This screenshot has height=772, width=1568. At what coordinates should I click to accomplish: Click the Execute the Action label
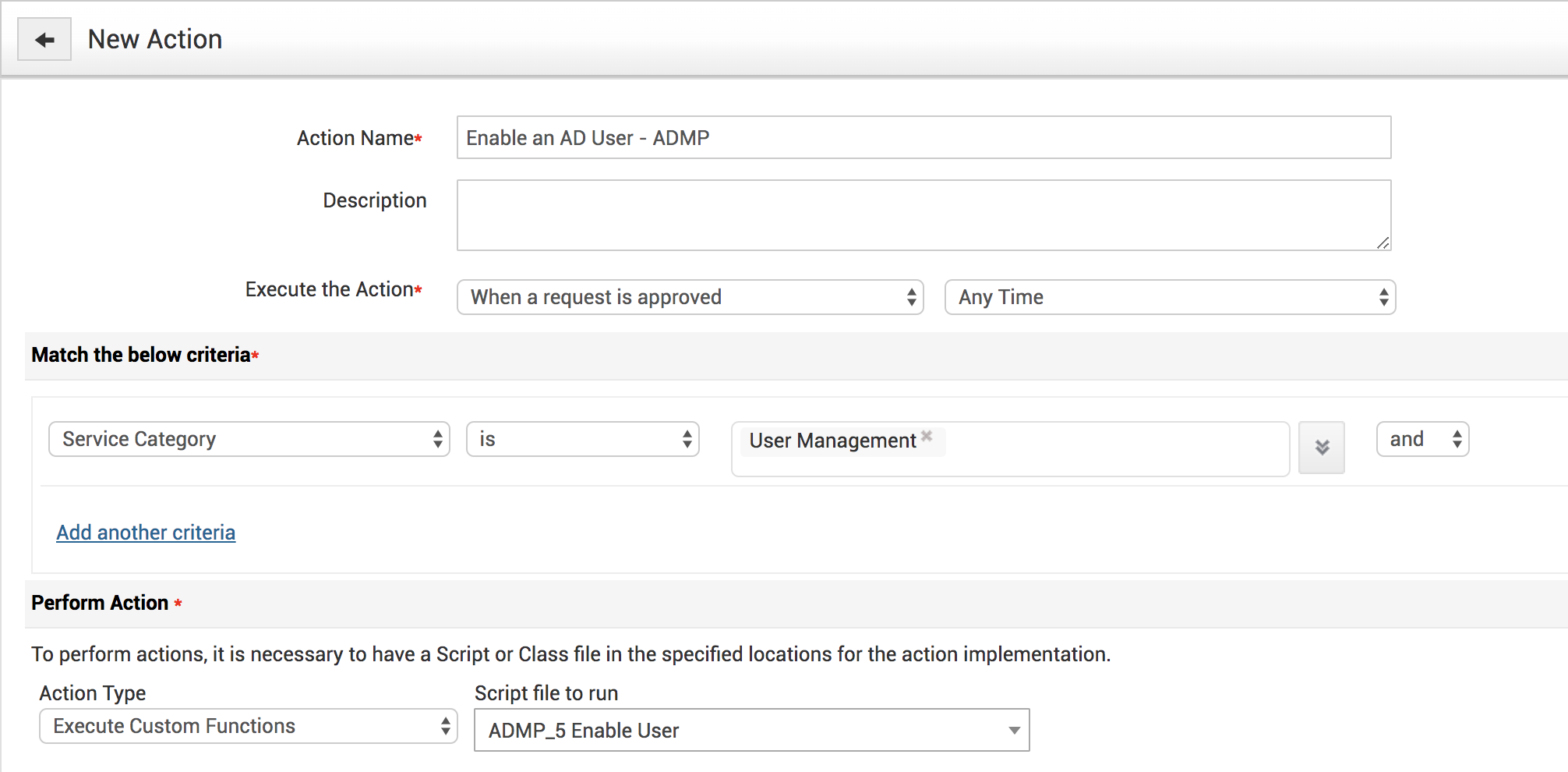330,289
